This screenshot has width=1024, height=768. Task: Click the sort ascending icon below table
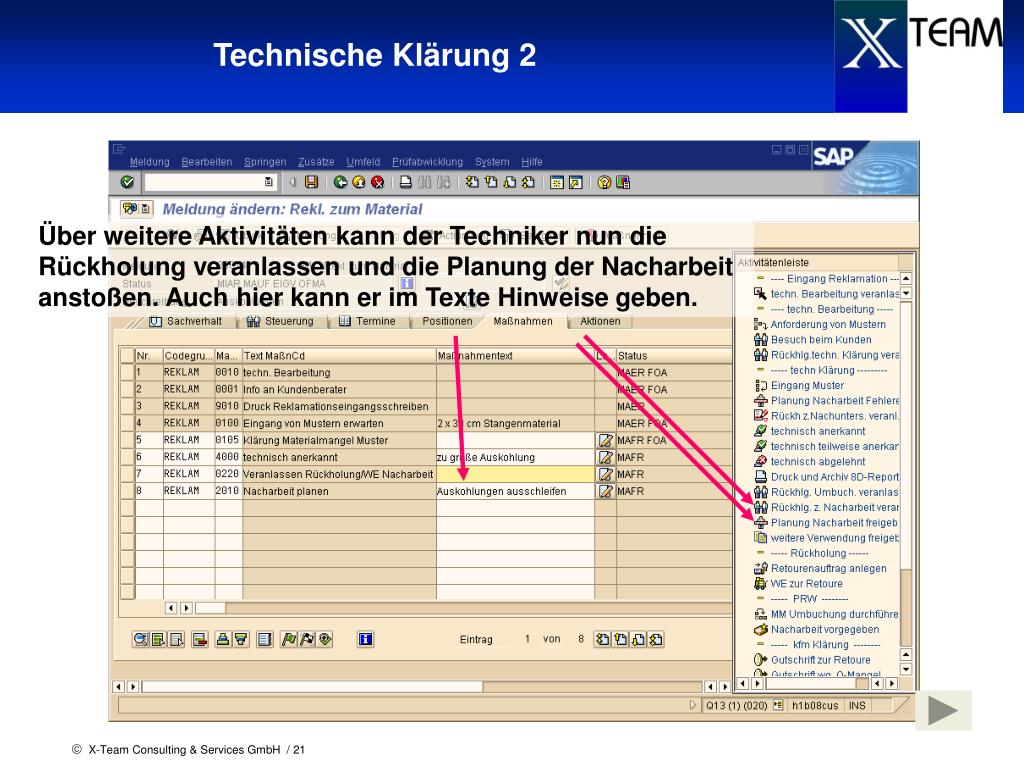(x=223, y=639)
